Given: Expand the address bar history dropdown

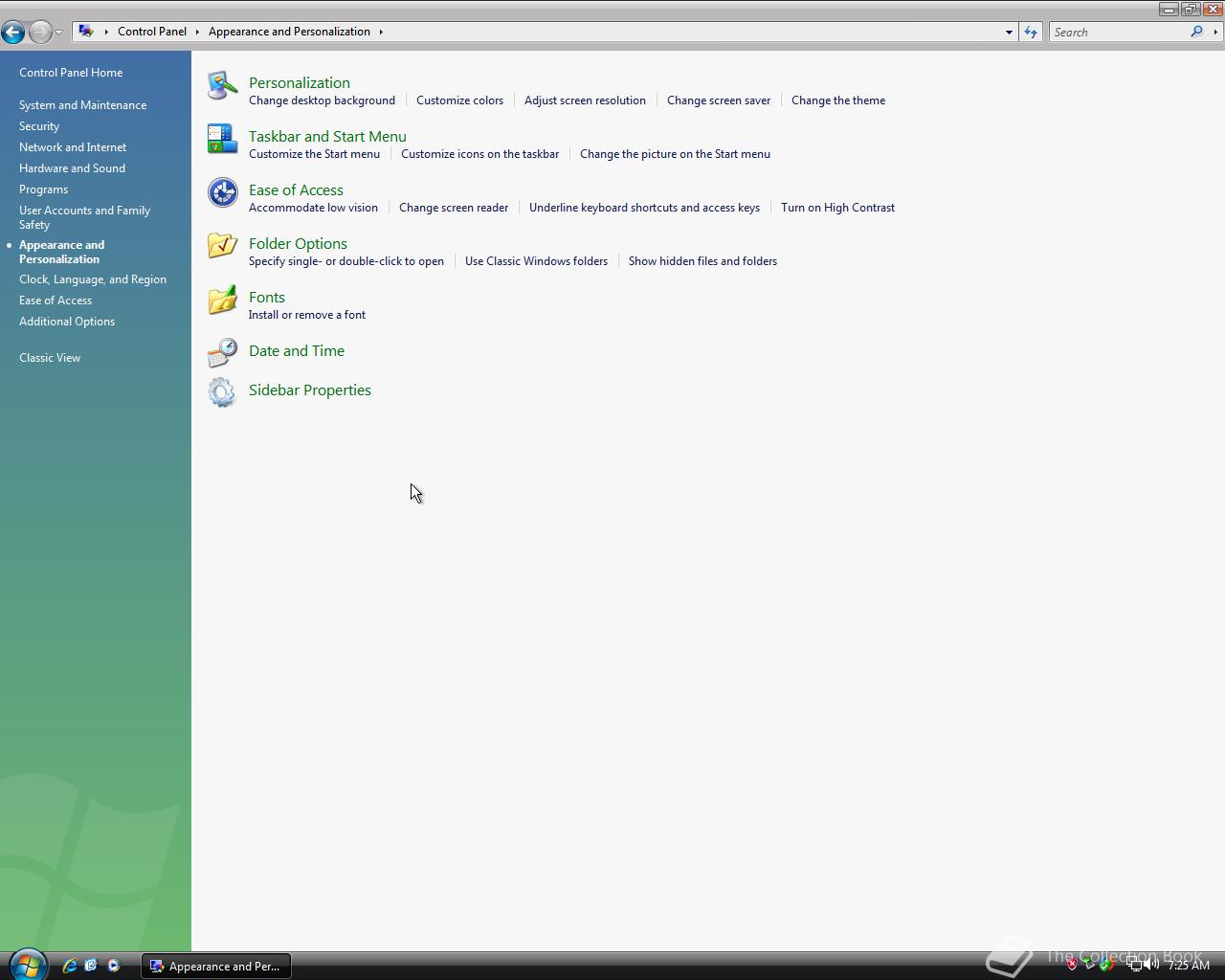Looking at the screenshot, I should tap(1009, 32).
